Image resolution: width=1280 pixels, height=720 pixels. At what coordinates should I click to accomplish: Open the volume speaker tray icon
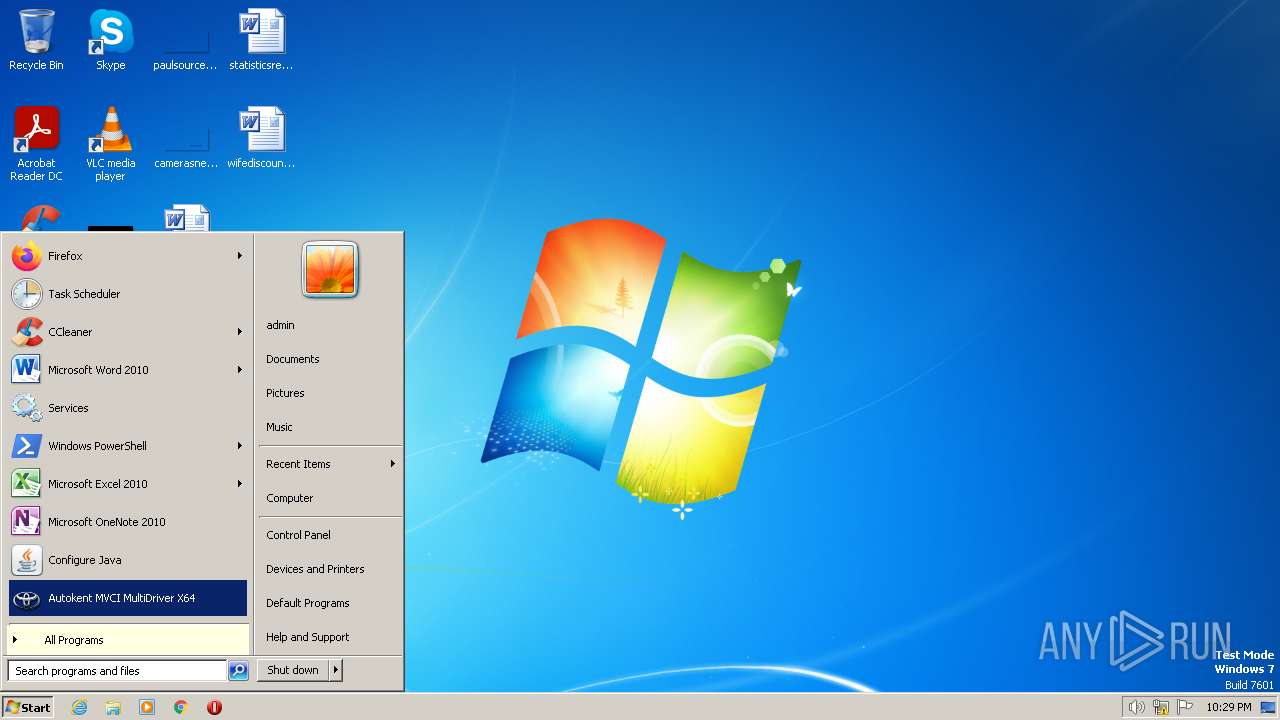coord(1136,707)
